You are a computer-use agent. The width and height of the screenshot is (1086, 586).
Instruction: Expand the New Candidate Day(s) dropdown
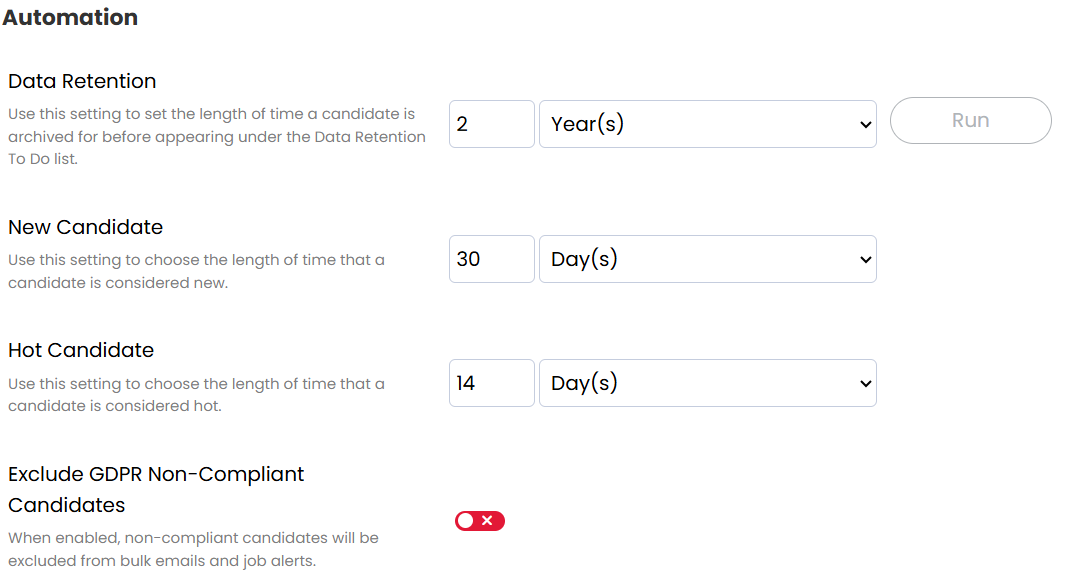(707, 259)
